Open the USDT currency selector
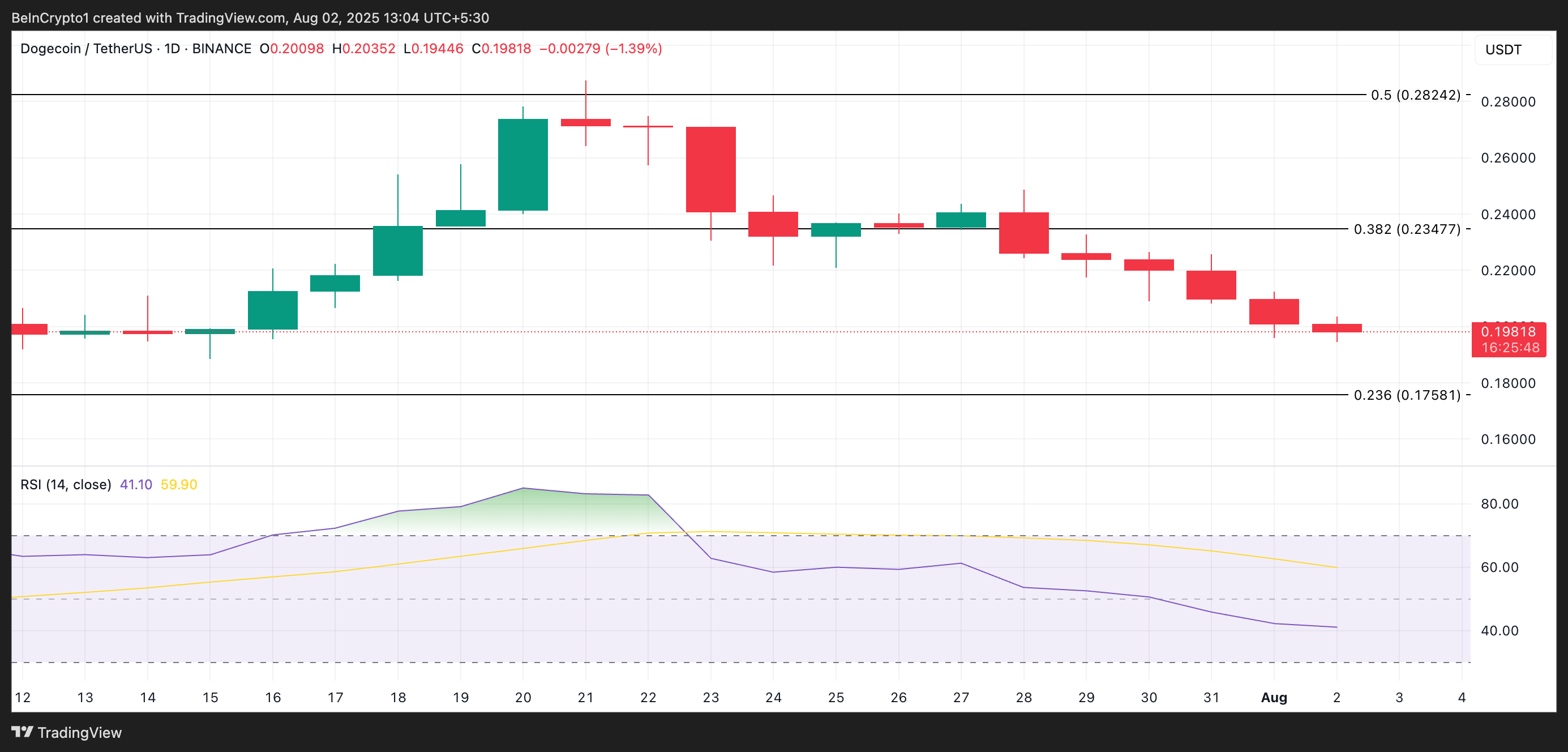The height and width of the screenshot is (752, 1568). coord(1503,49)
